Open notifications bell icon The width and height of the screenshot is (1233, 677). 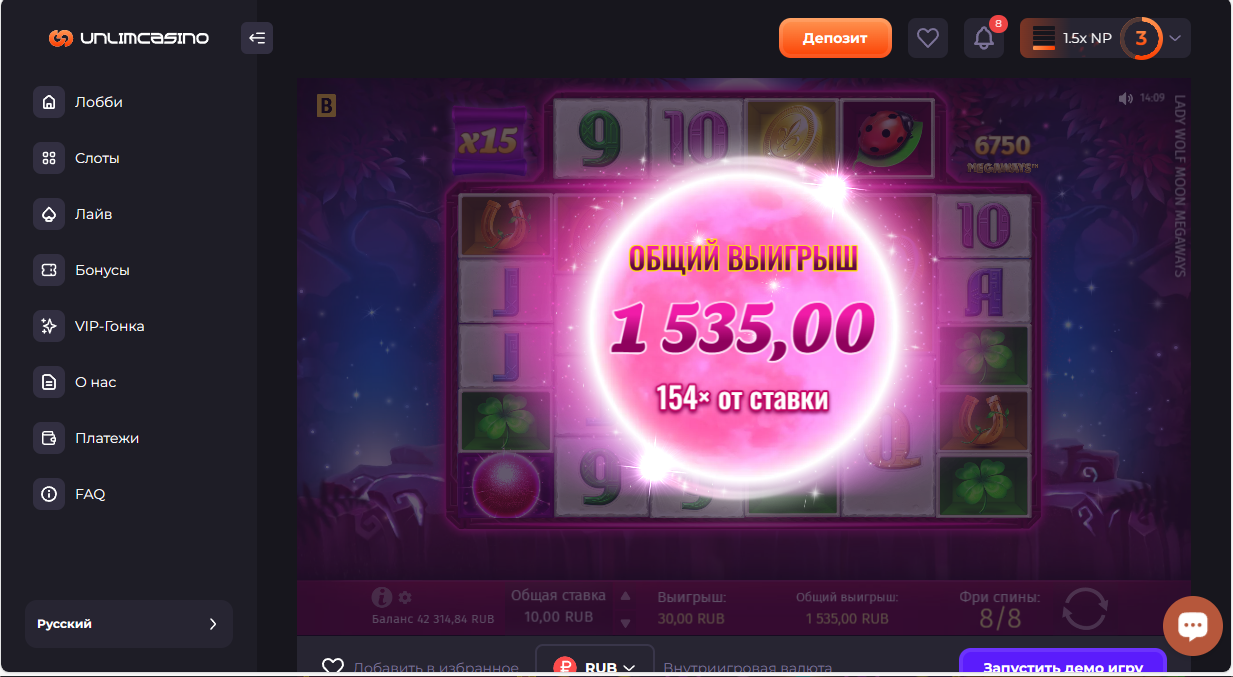pos(984,38)
